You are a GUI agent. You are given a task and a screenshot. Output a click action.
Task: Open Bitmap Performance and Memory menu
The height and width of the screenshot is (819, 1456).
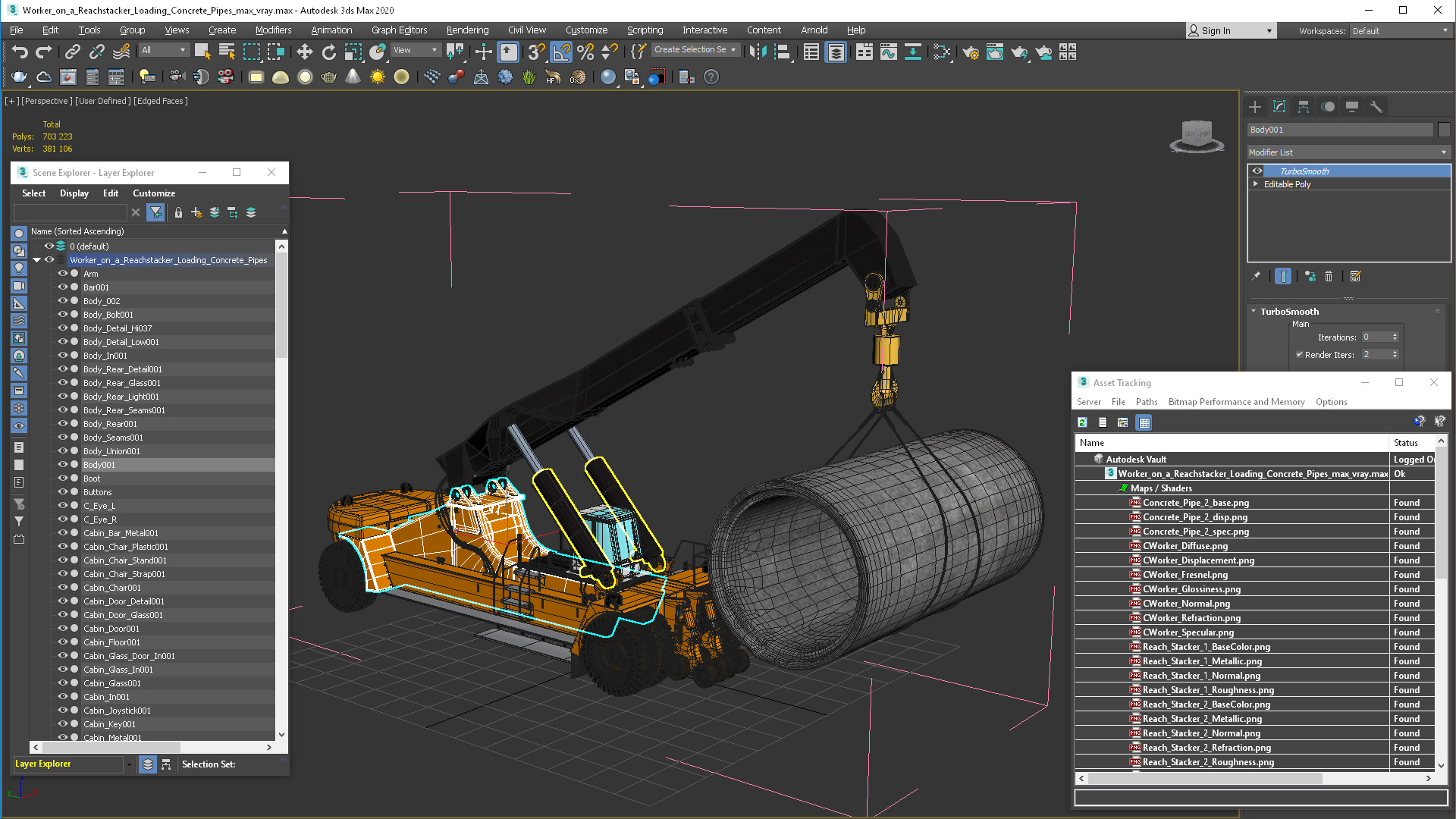[x=1236, y=402]
